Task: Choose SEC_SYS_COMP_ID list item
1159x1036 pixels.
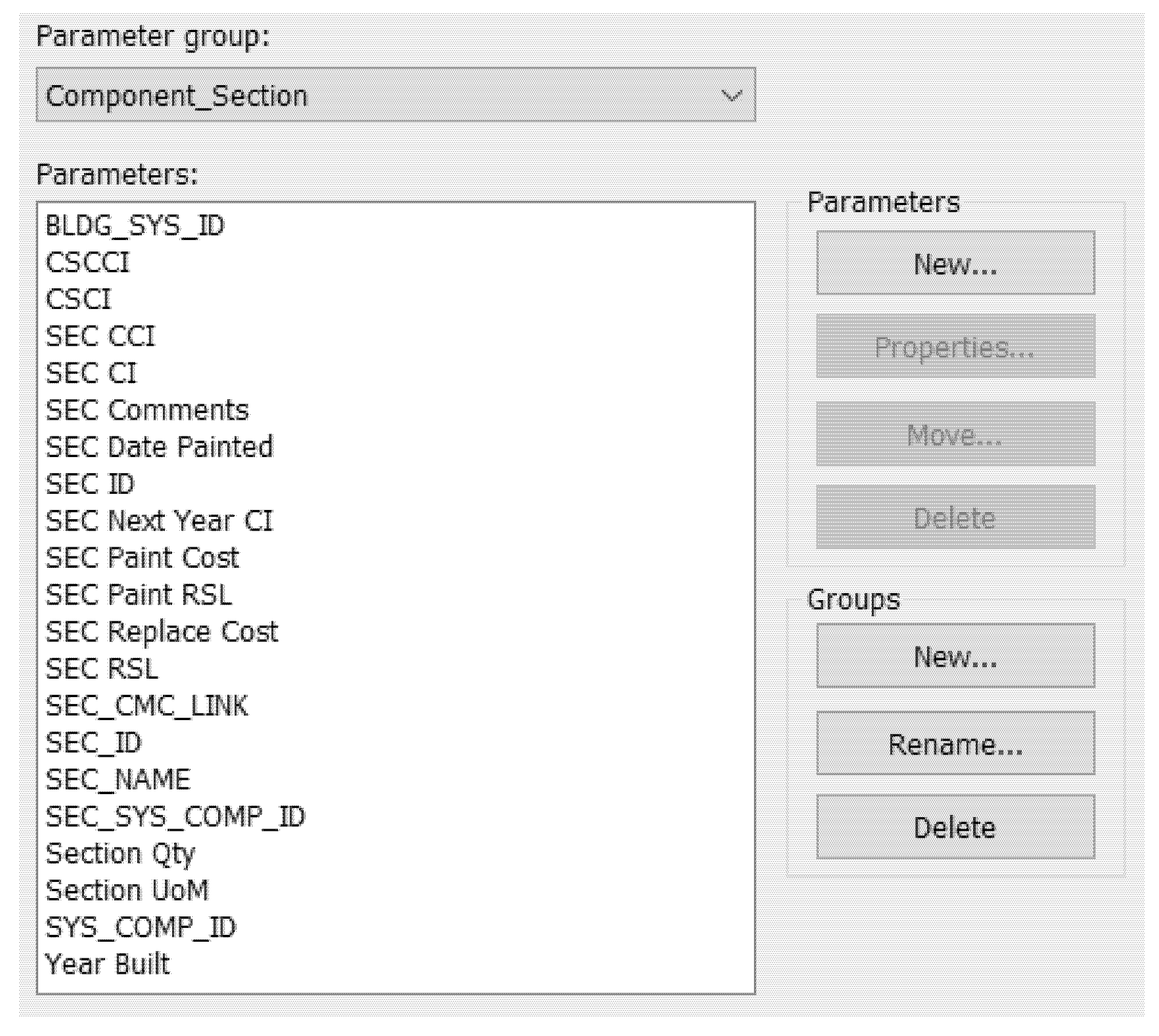Action: (175, 817)
